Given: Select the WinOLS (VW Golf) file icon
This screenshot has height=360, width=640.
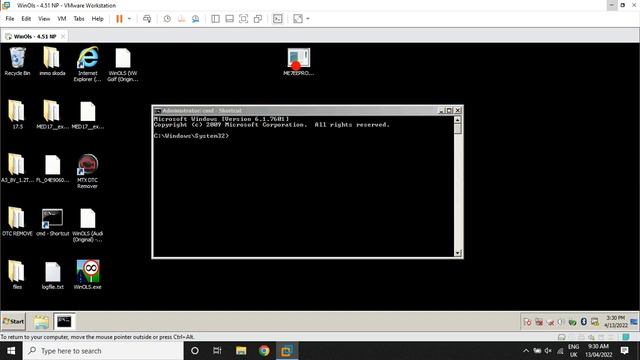Looking at the screenshot, I should [122, 64].
